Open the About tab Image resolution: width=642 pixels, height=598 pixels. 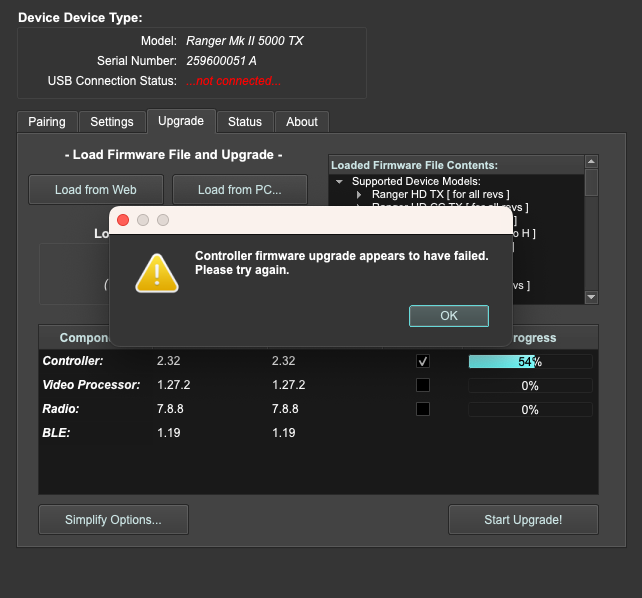[x=302, y=122]
